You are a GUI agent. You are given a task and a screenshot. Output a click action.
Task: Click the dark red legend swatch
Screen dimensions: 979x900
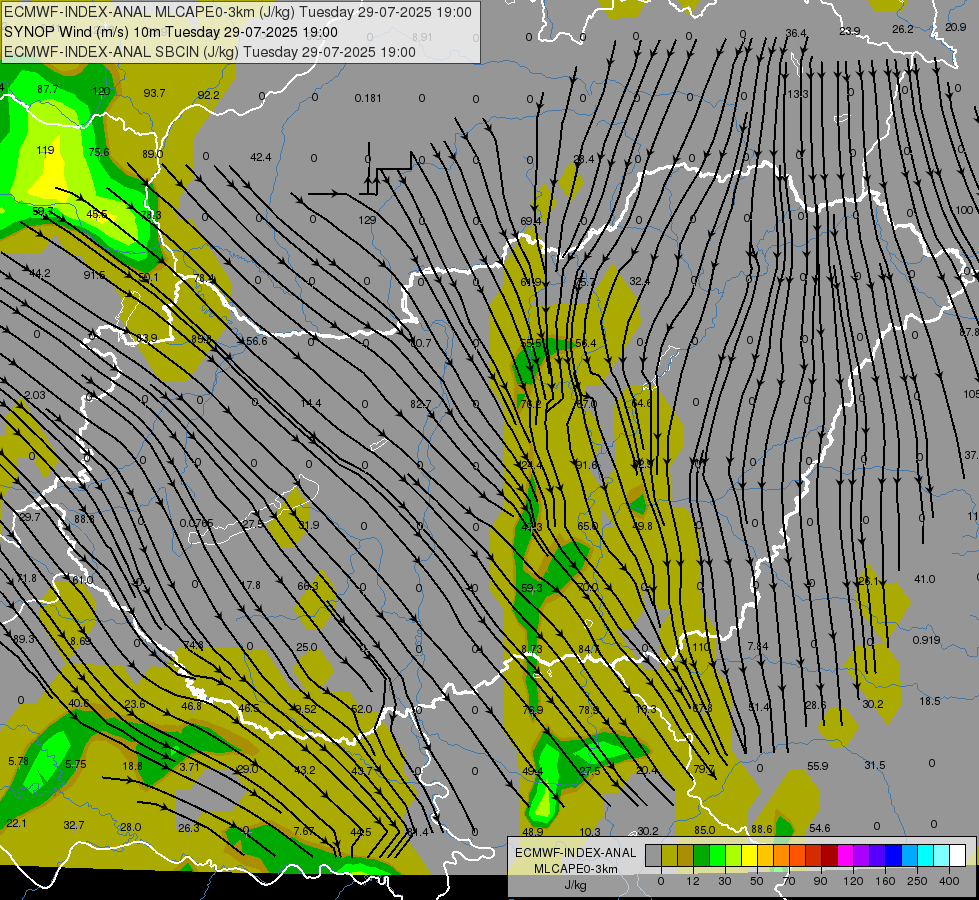coord(830,855)
